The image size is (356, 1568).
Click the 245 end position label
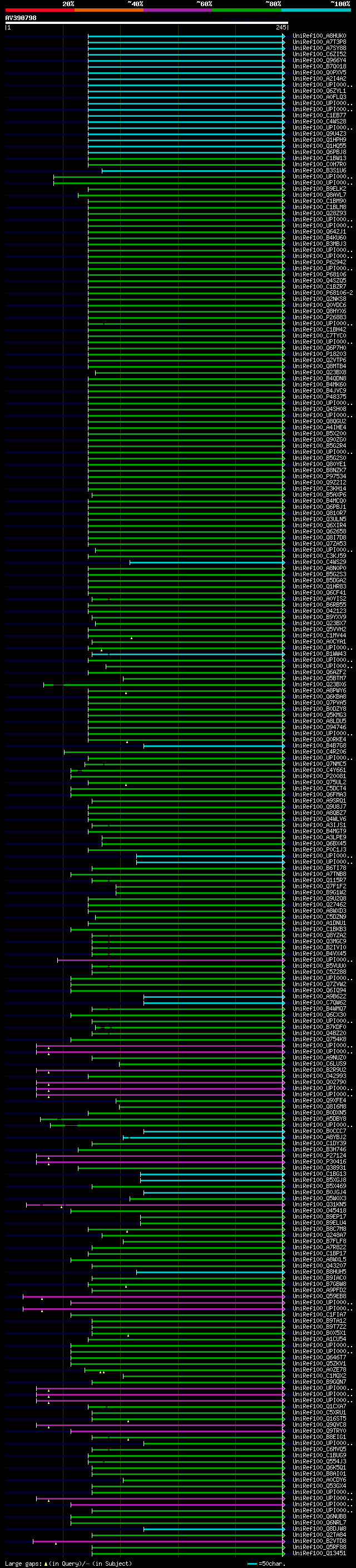click(280, 27)
